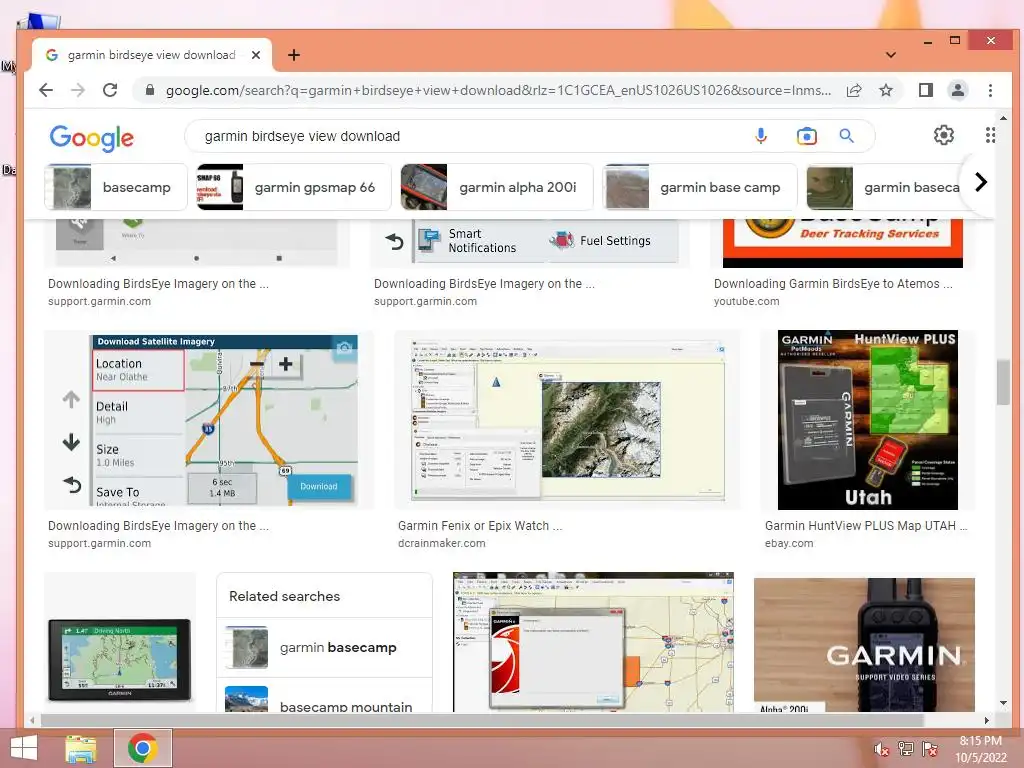Image resolution: width=1024 pixels, height=768 pixels.
Task: Click Chrome icon in taskbar
Action: coord(142,748)
